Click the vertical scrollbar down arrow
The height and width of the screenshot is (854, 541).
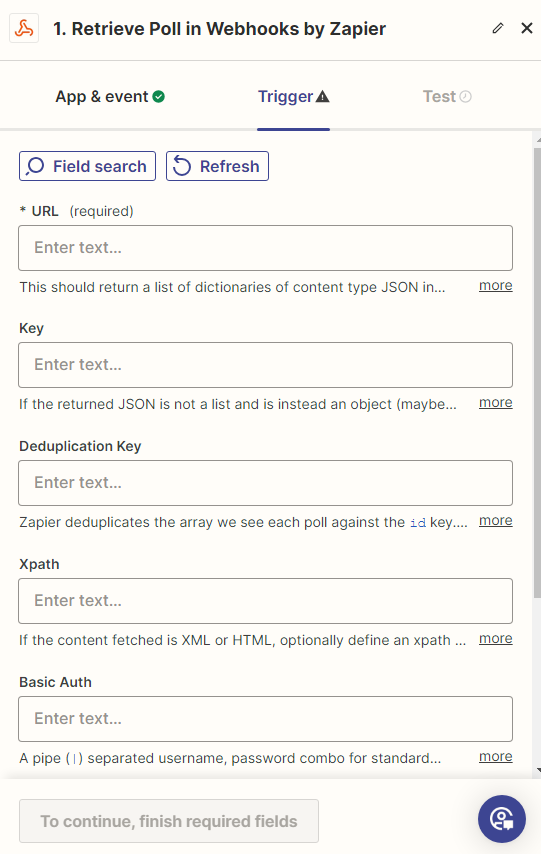pyautogui.click(x=538, y=771)
